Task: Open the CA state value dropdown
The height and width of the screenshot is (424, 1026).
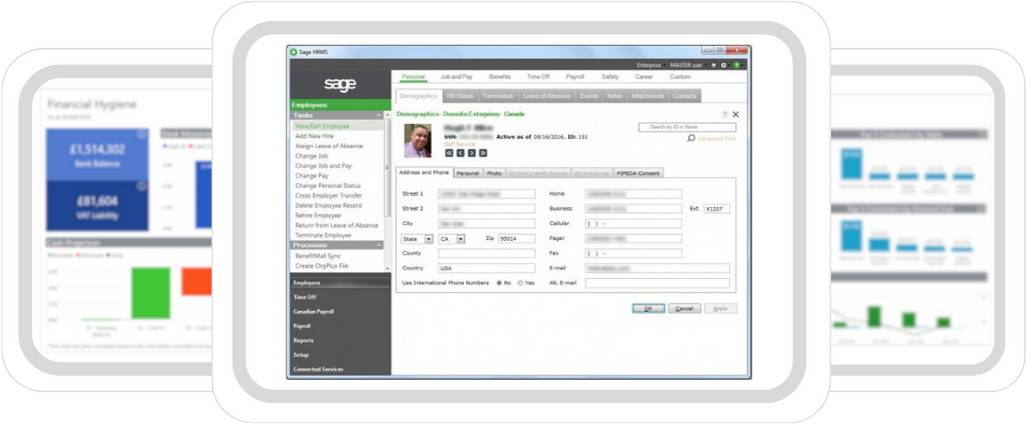Action: (461, 239)
